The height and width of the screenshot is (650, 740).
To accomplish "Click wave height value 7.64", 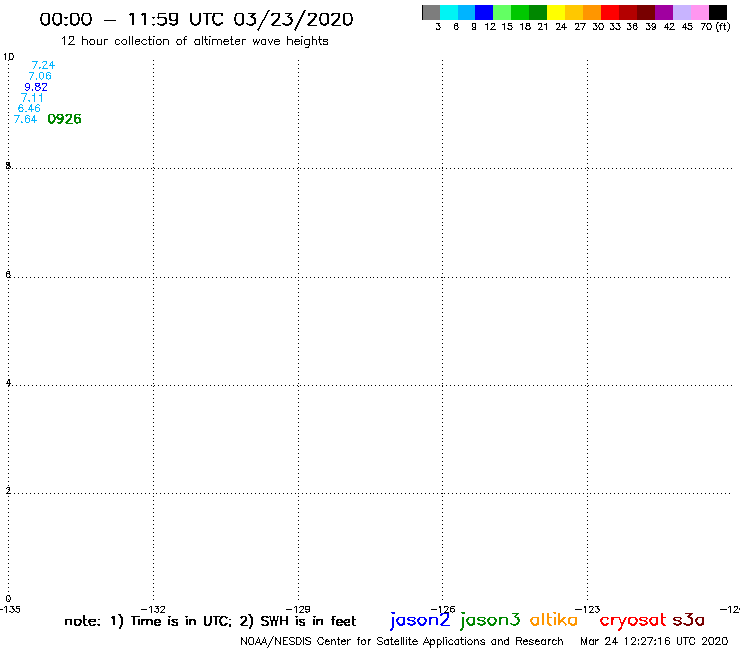I will pyautogui.click(x=25, y=119).
